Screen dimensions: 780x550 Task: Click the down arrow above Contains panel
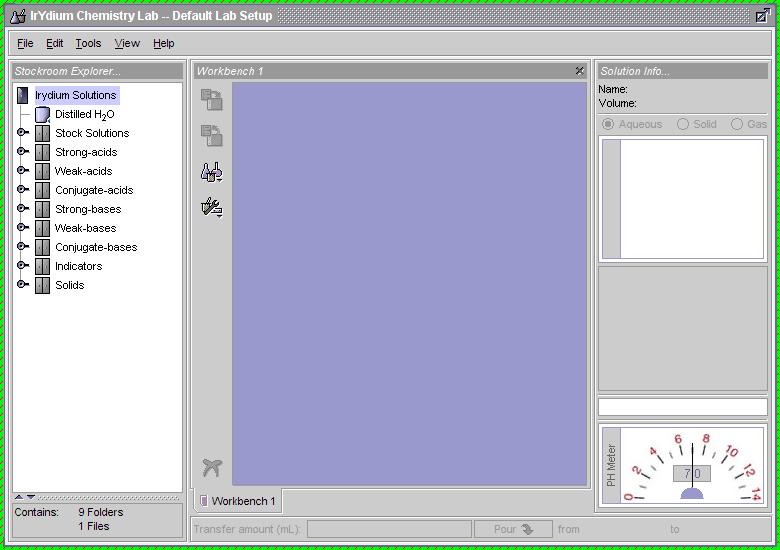[31, 497]
